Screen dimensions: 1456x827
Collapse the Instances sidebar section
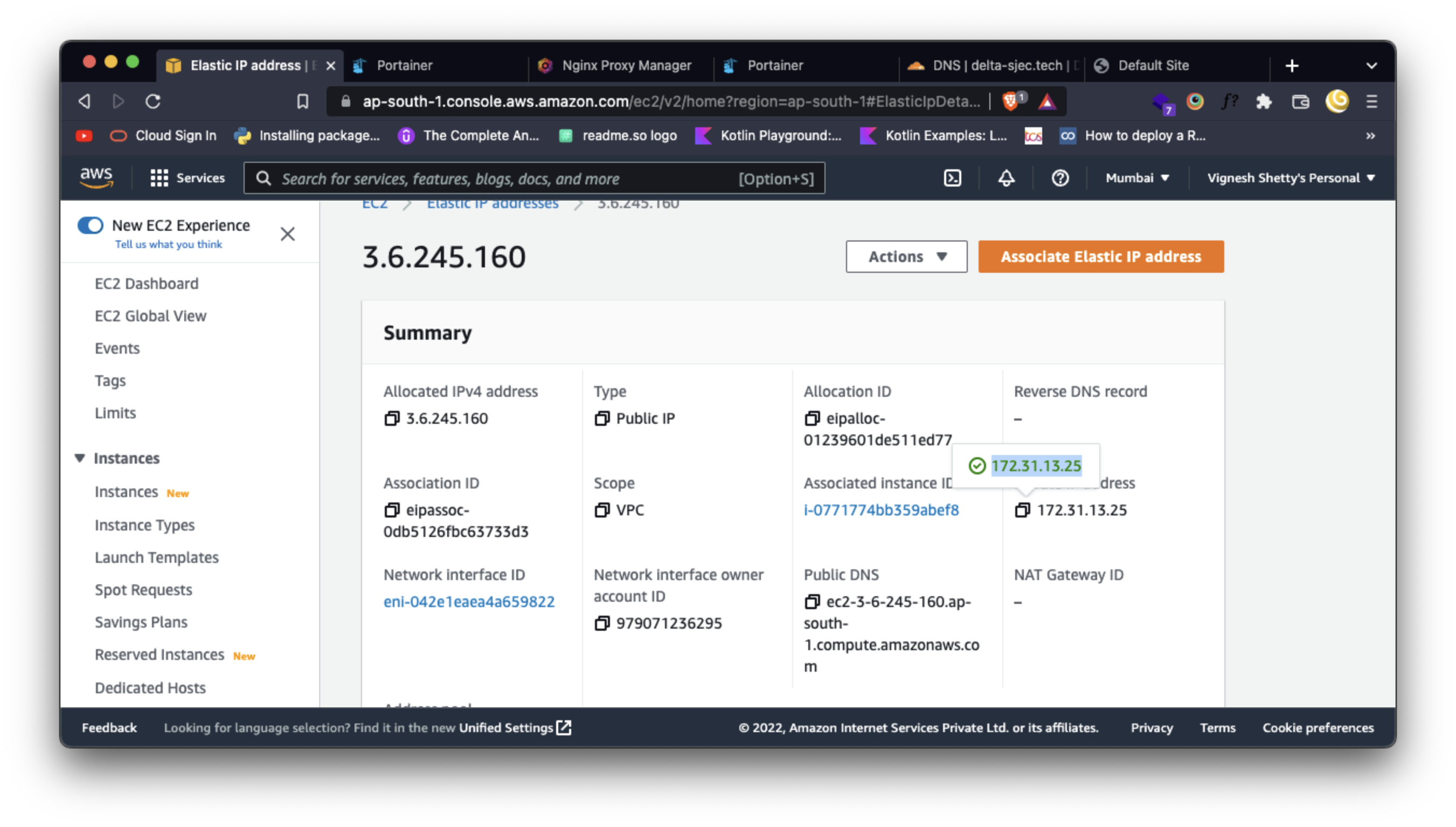80,458
